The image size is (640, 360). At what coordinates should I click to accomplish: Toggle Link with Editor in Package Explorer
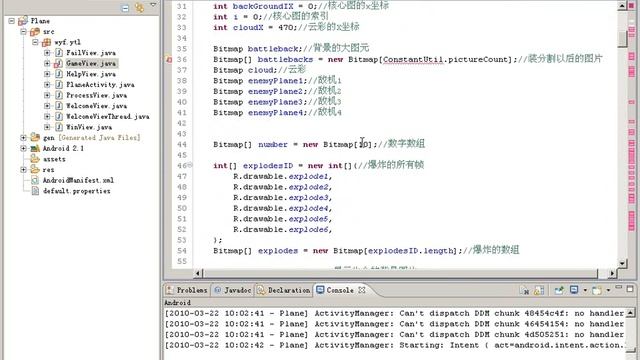click(x=140, y=7)
